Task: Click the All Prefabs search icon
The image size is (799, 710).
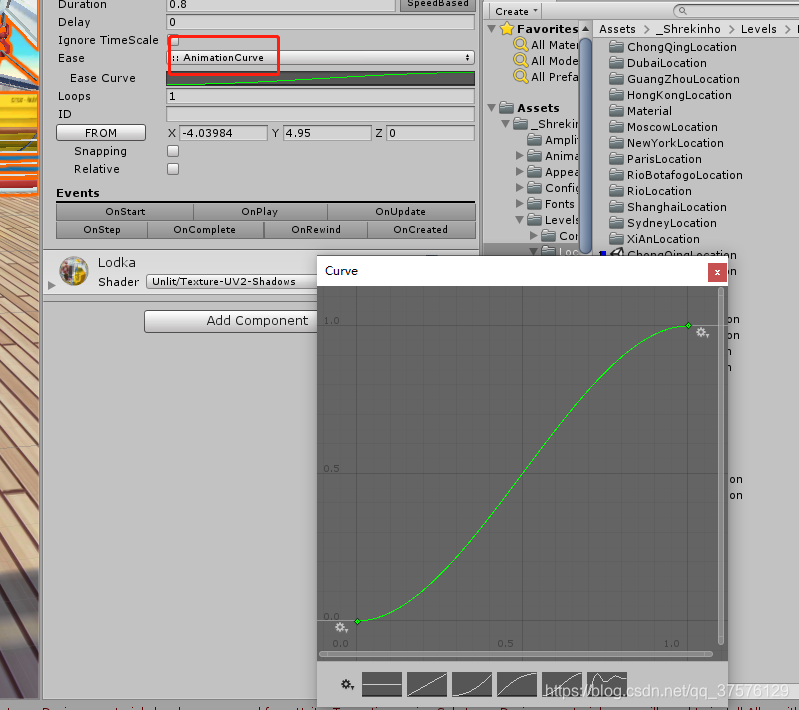Action: coord(520,76)
